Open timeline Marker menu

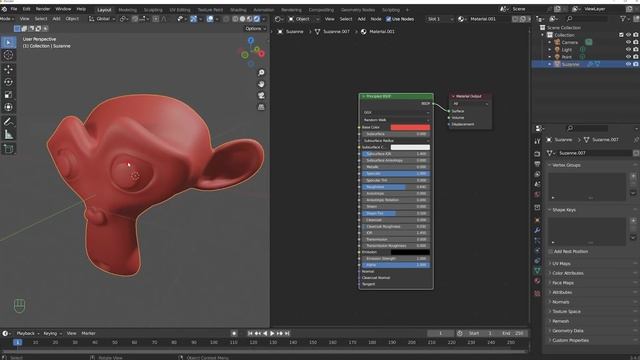(x=88, y=333)
